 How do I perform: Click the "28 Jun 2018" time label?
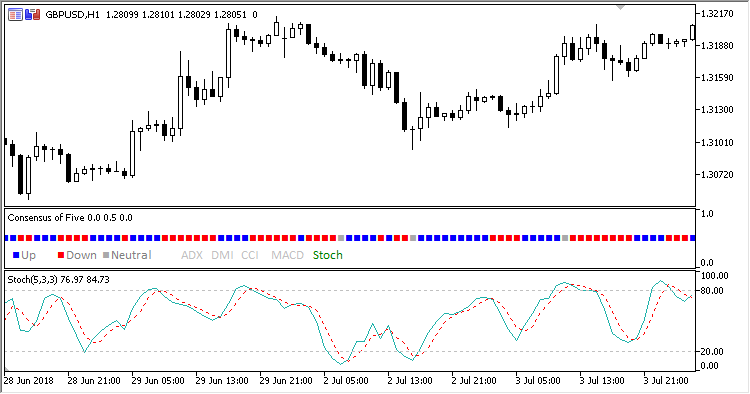(x=29, y=381)
